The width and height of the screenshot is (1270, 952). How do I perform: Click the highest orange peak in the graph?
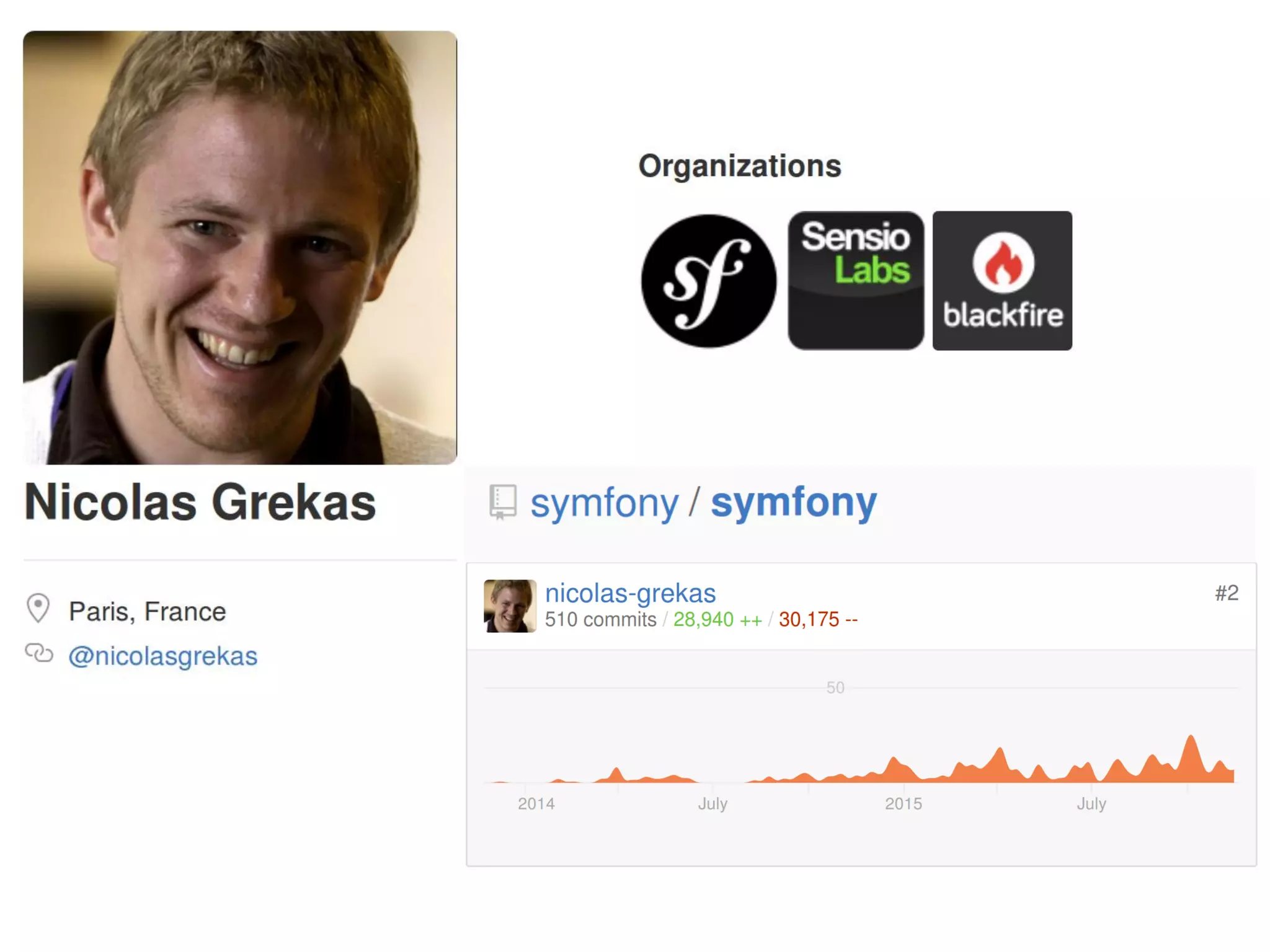pos(1191,740)
